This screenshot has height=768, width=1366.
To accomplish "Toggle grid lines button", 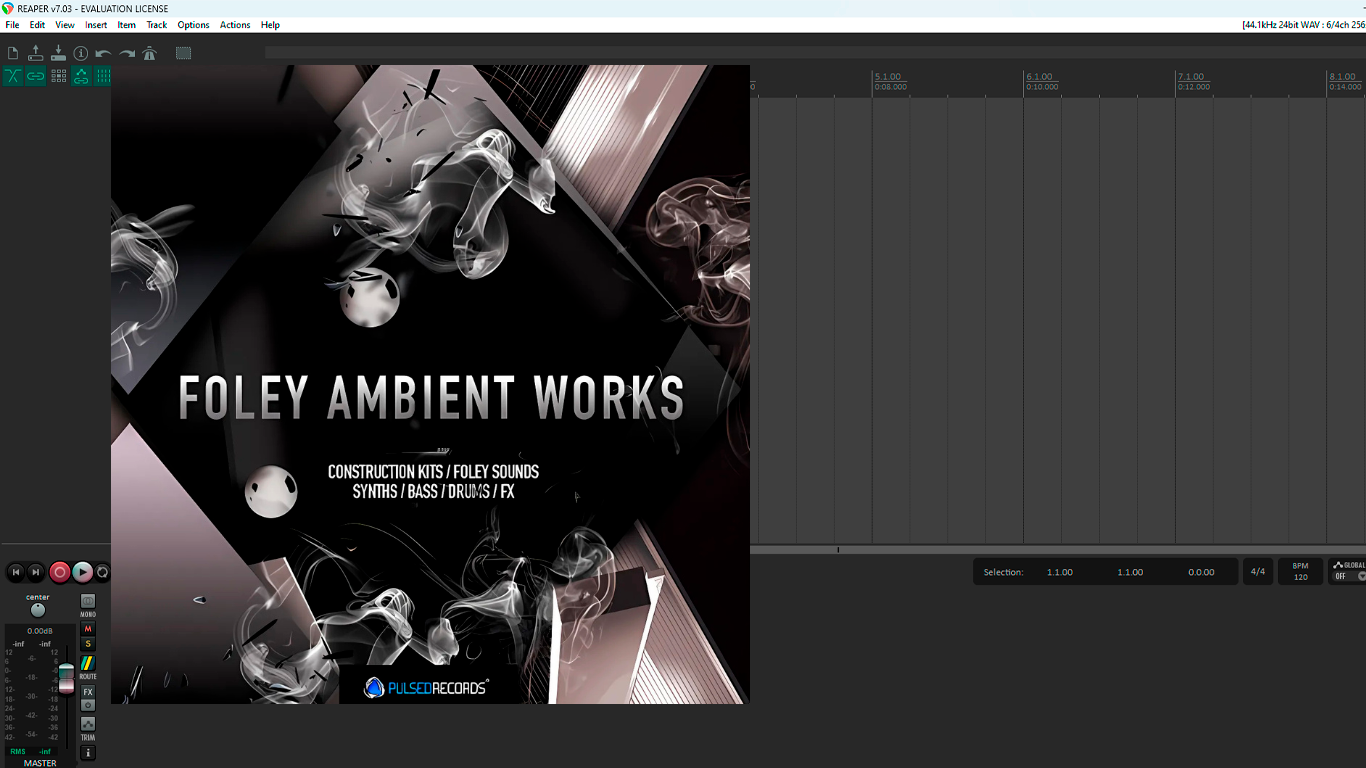I will coord(103,76).
